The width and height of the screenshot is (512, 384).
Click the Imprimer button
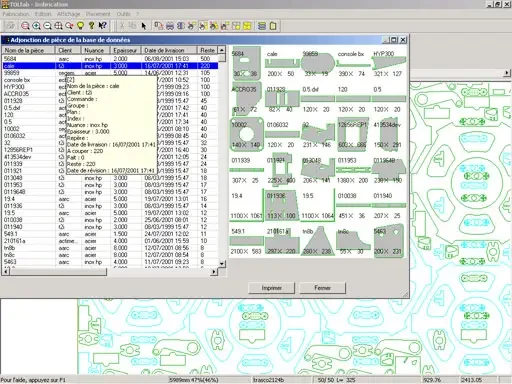[x=271, y=288]
